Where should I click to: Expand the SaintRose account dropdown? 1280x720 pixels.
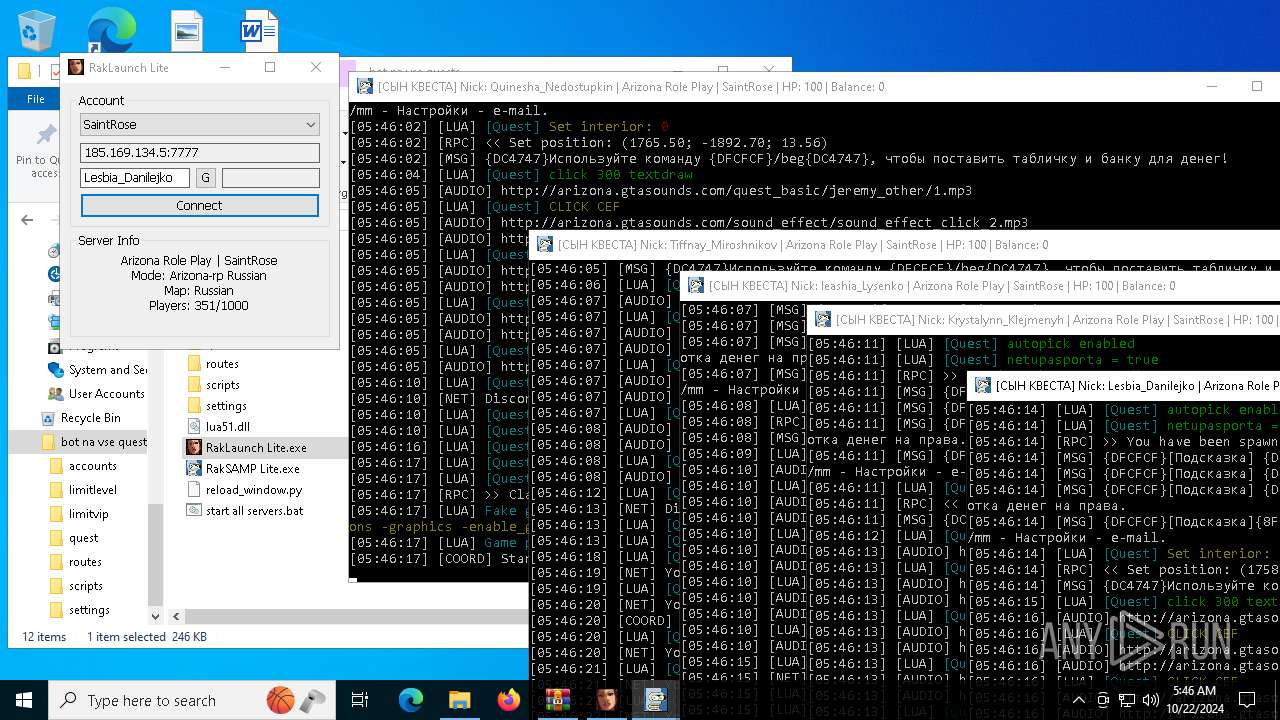(310, 125)
